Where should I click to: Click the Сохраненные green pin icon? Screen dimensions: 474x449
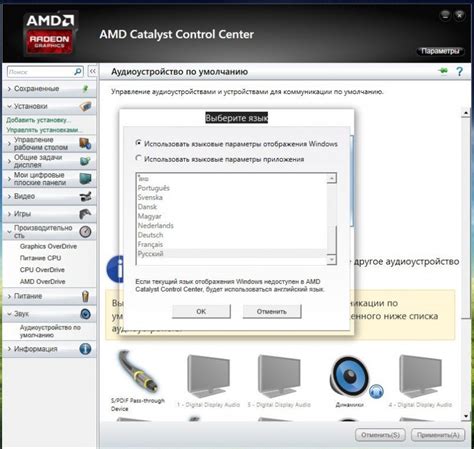pos(86,89)
